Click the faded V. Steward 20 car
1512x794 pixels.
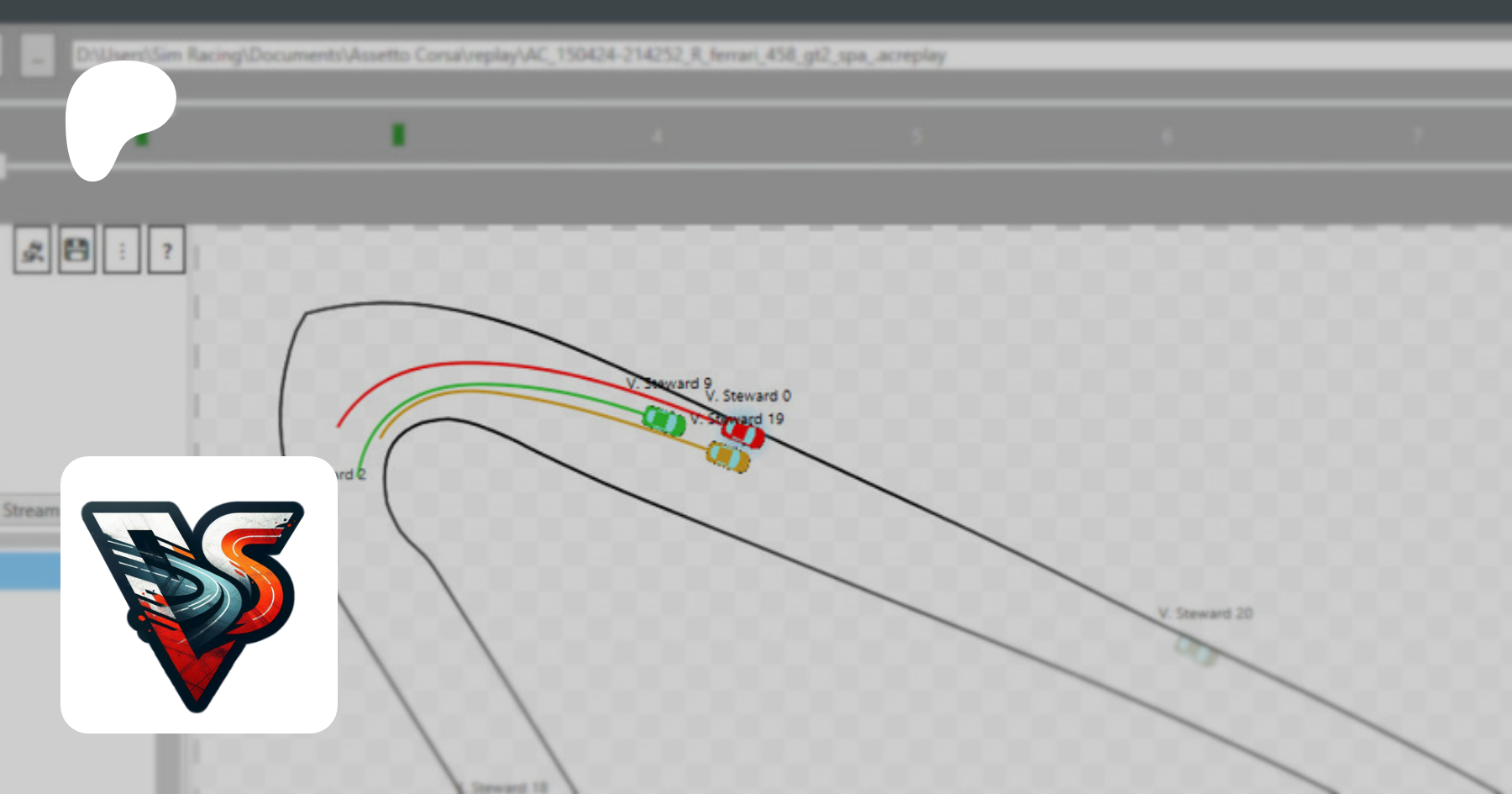click(x=1195, y=650)
